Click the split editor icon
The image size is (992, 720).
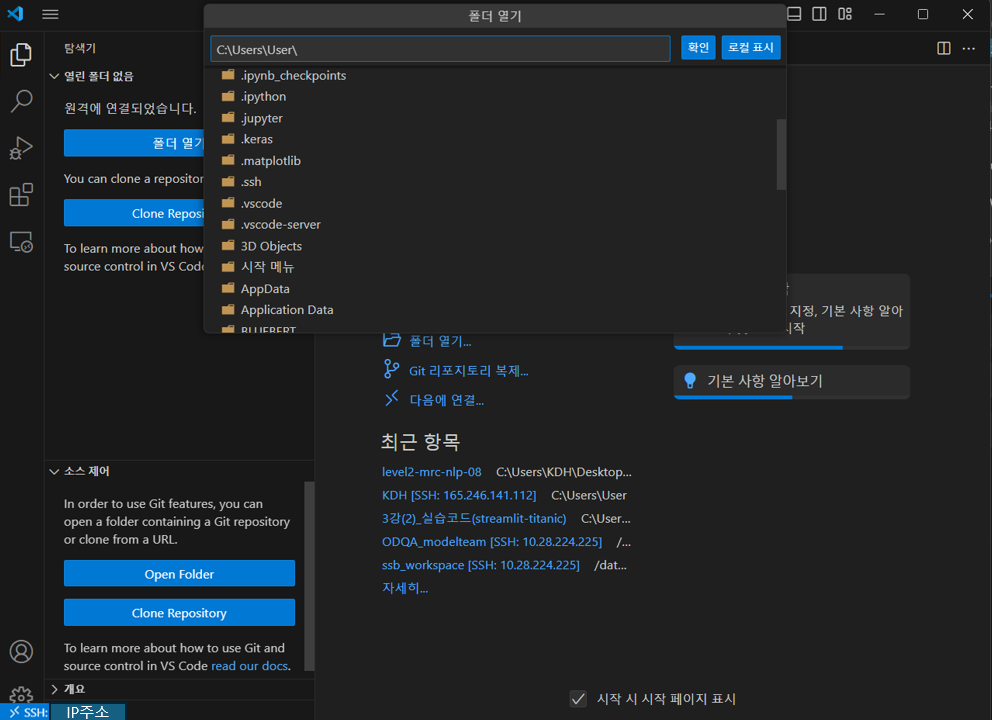tap(943, 48)
